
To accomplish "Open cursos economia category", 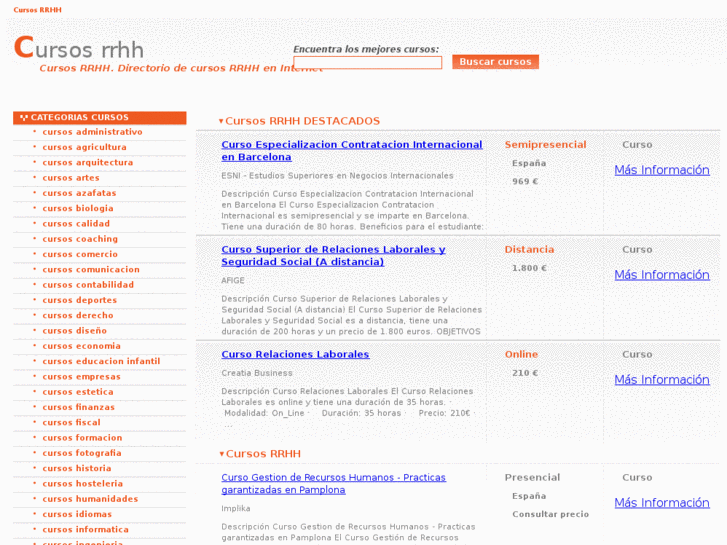I will click(82, 346).
